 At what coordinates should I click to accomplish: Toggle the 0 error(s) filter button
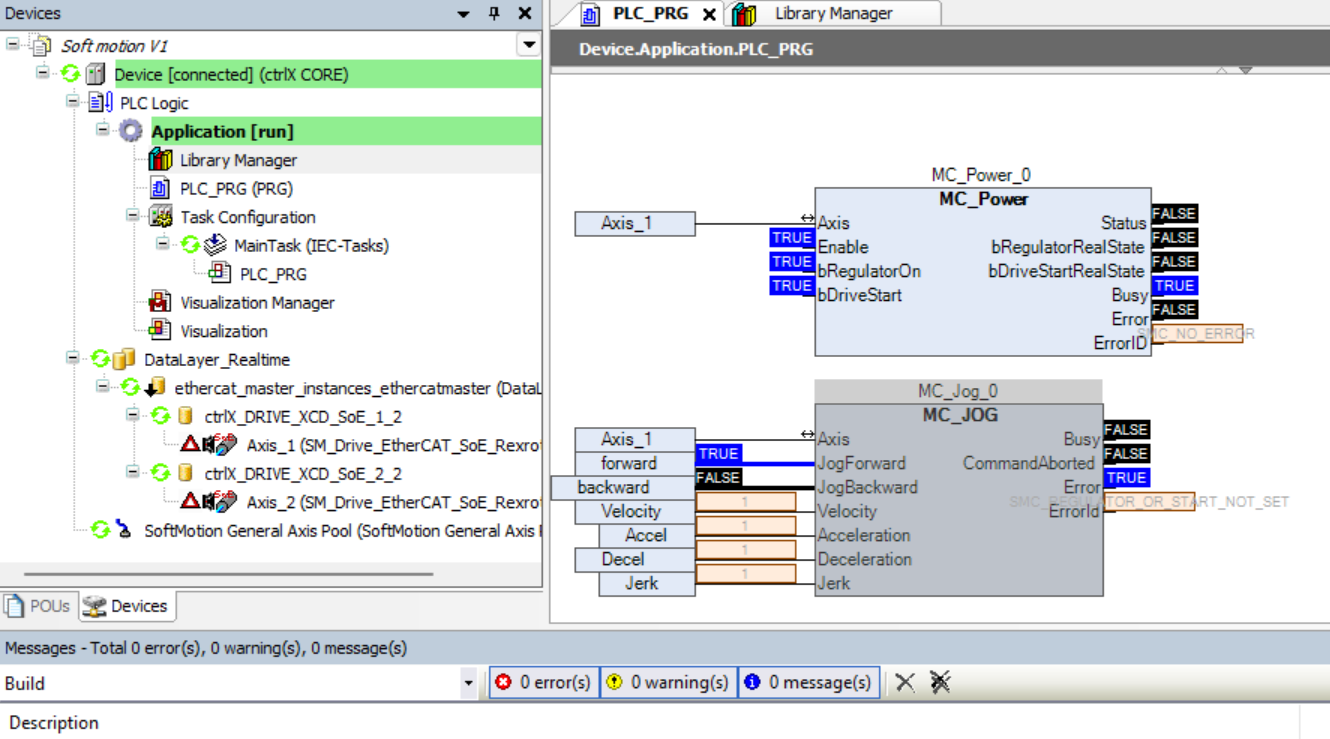click(x=545, y=682)
